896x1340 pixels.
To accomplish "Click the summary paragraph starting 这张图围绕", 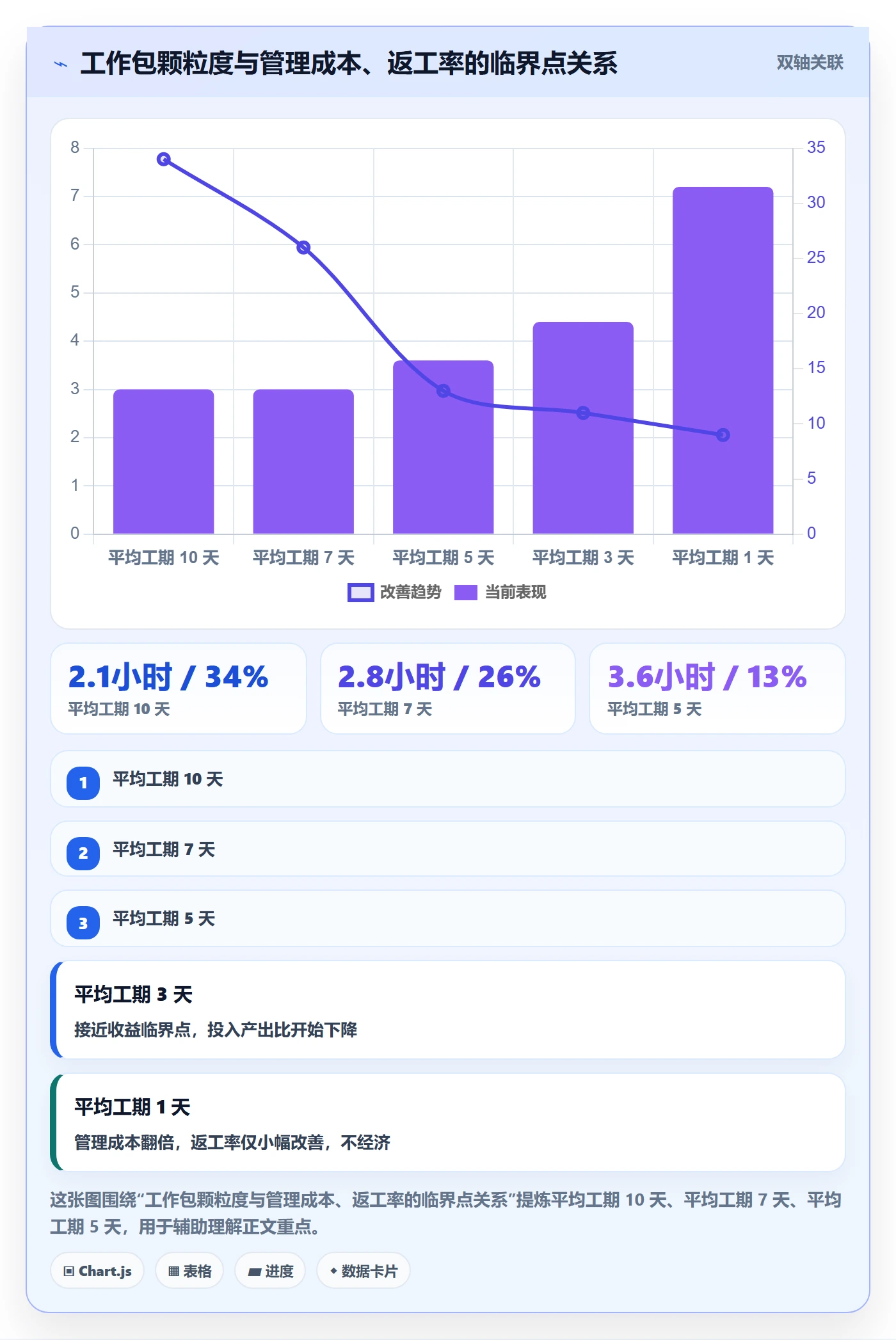I will click(x=446, y=1213).
